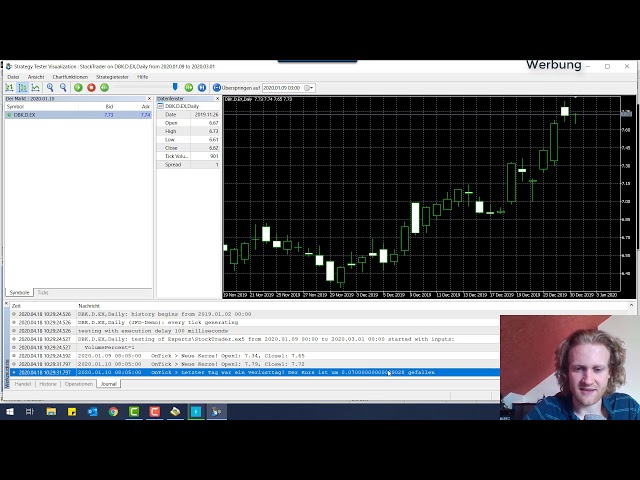This screenshot has height=480, width=640.
Task: Click the zoom in magnifier icon
Action: 50,88
